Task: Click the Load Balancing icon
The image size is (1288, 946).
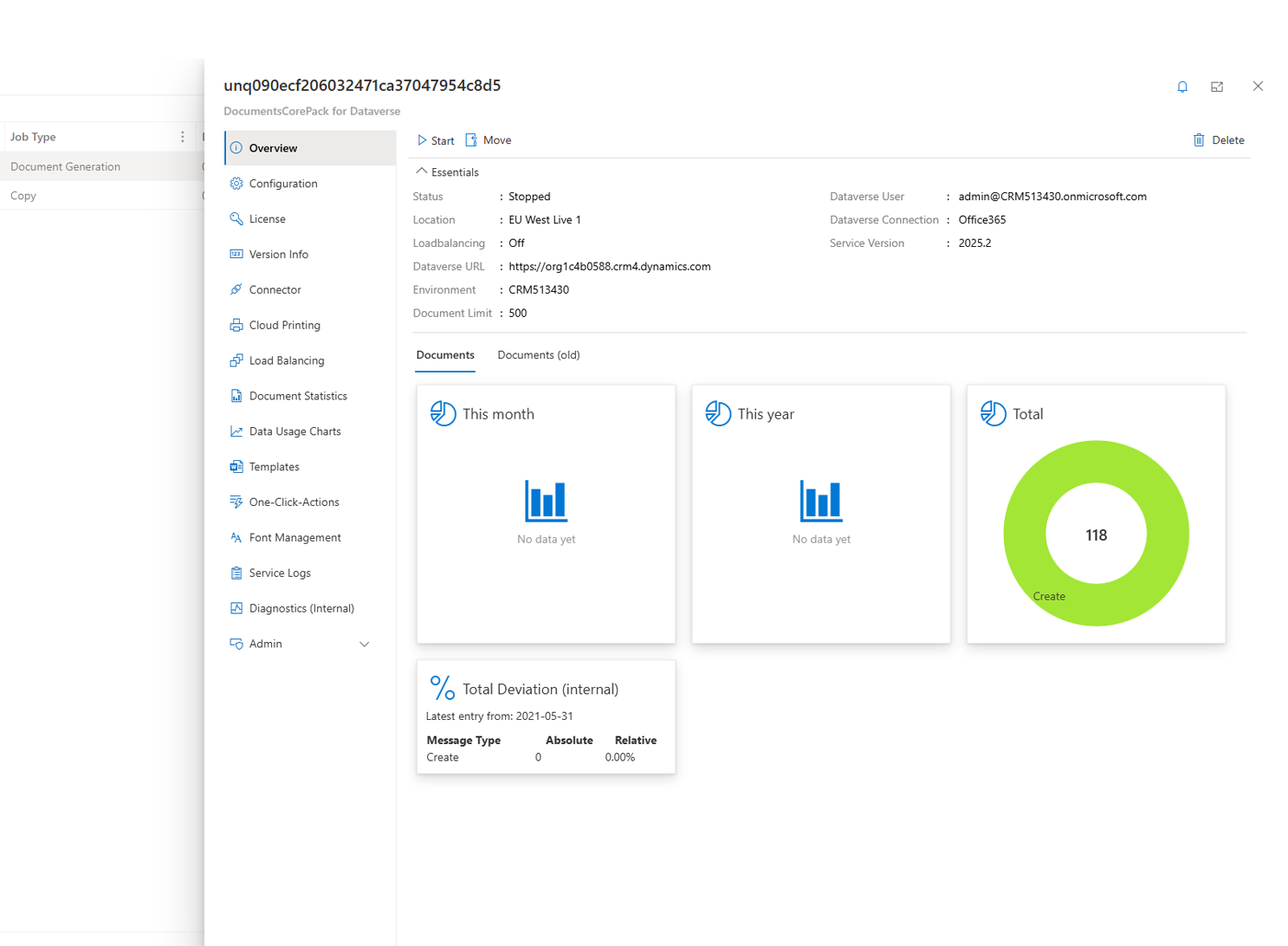Action: (236, 360)
